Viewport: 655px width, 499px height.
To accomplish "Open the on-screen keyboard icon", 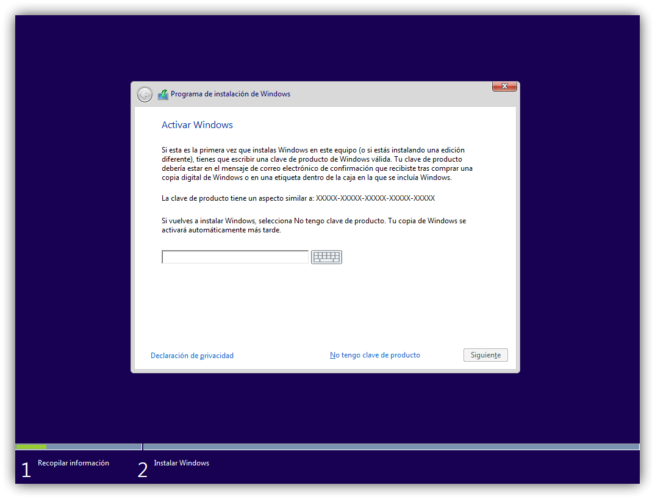I will pos(326,257).
